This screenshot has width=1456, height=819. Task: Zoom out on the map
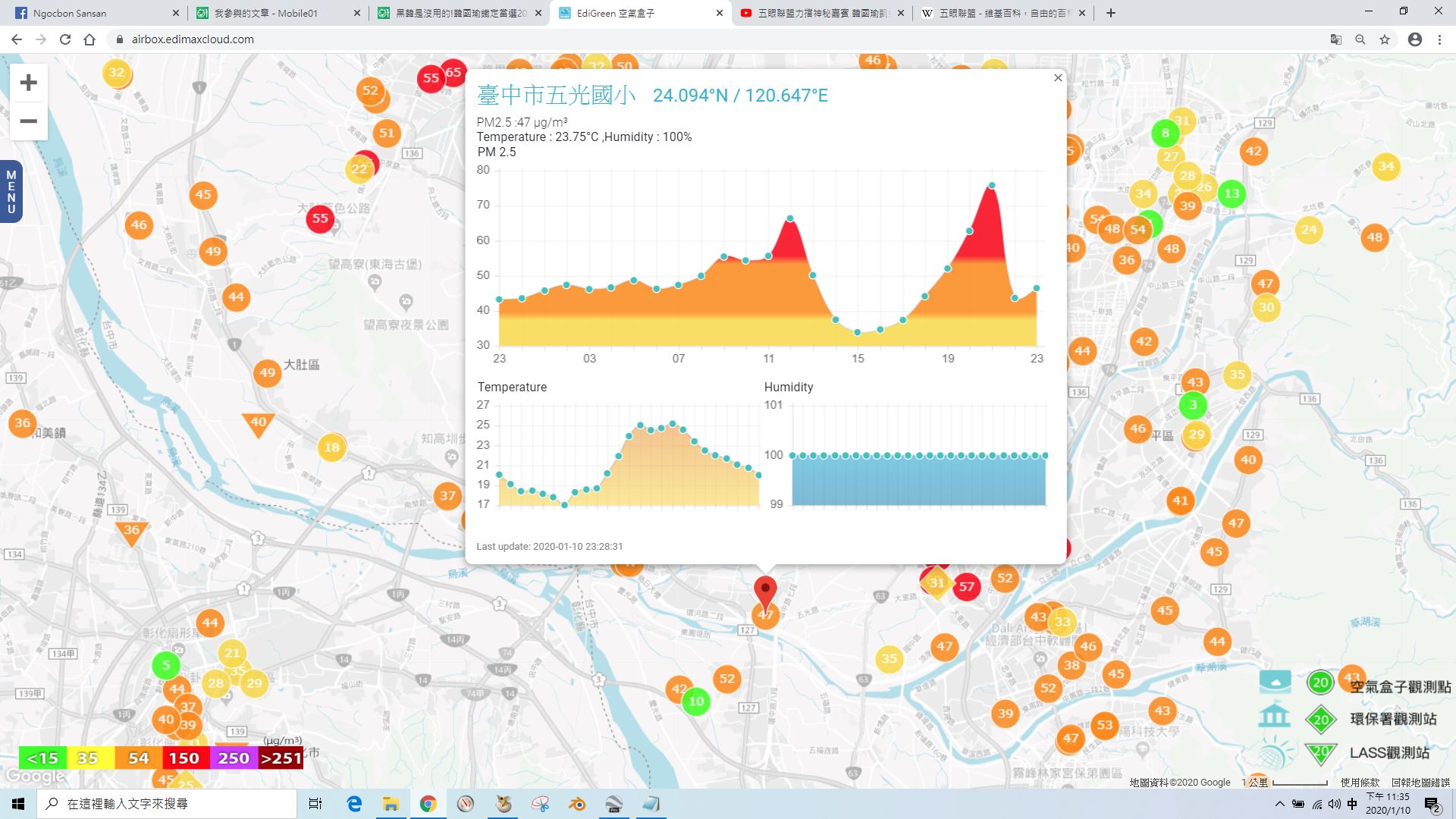pos(29,121)
